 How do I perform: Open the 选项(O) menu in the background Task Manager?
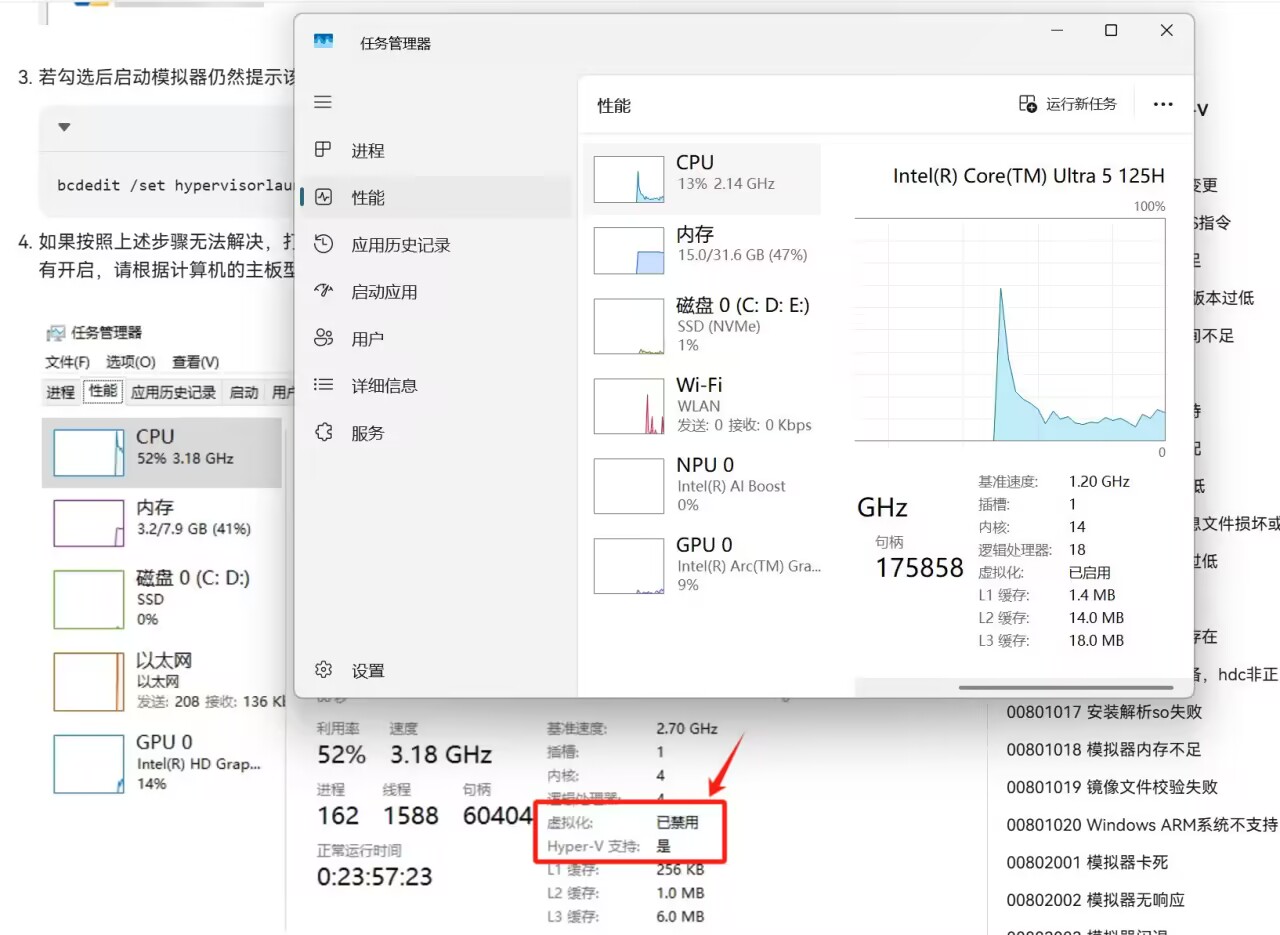[x=131, y=362]
